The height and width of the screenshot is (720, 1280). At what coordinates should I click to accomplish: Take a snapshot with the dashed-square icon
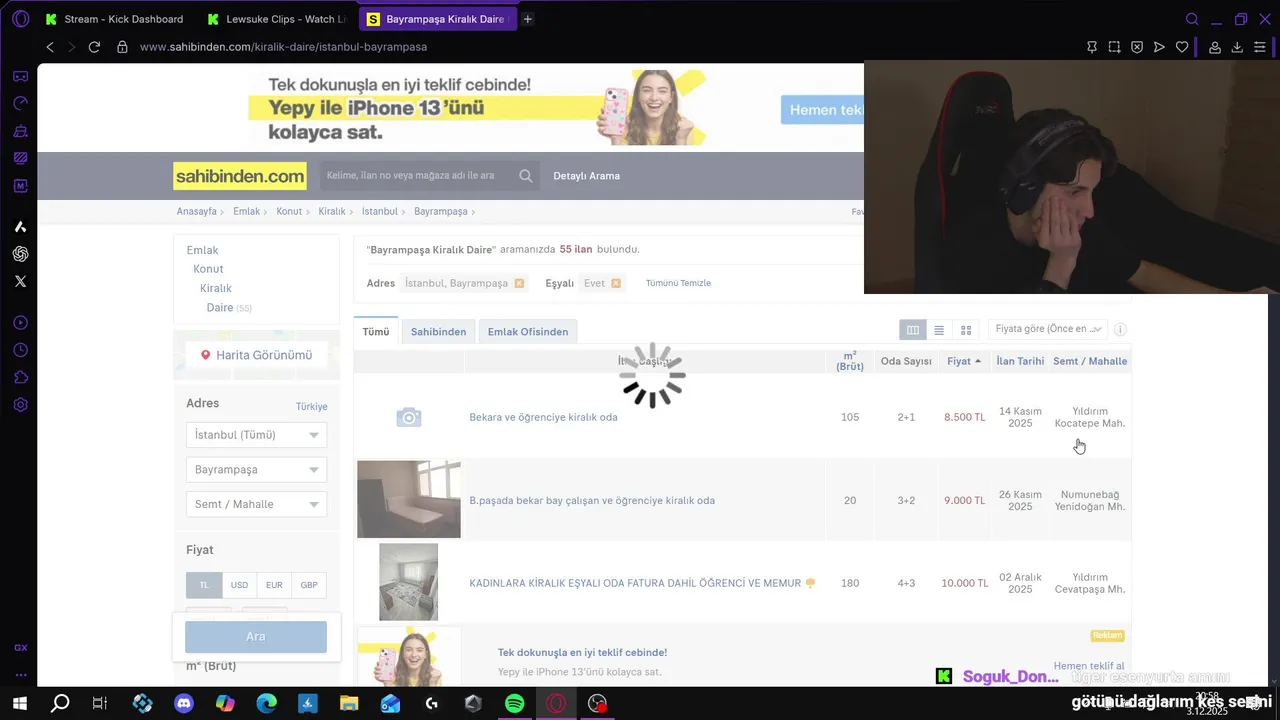(x=1114, y=47)
